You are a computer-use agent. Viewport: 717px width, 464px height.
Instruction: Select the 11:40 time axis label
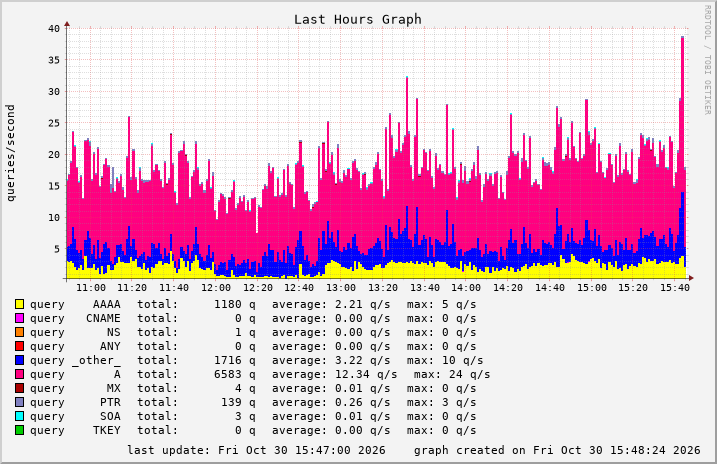174,288
